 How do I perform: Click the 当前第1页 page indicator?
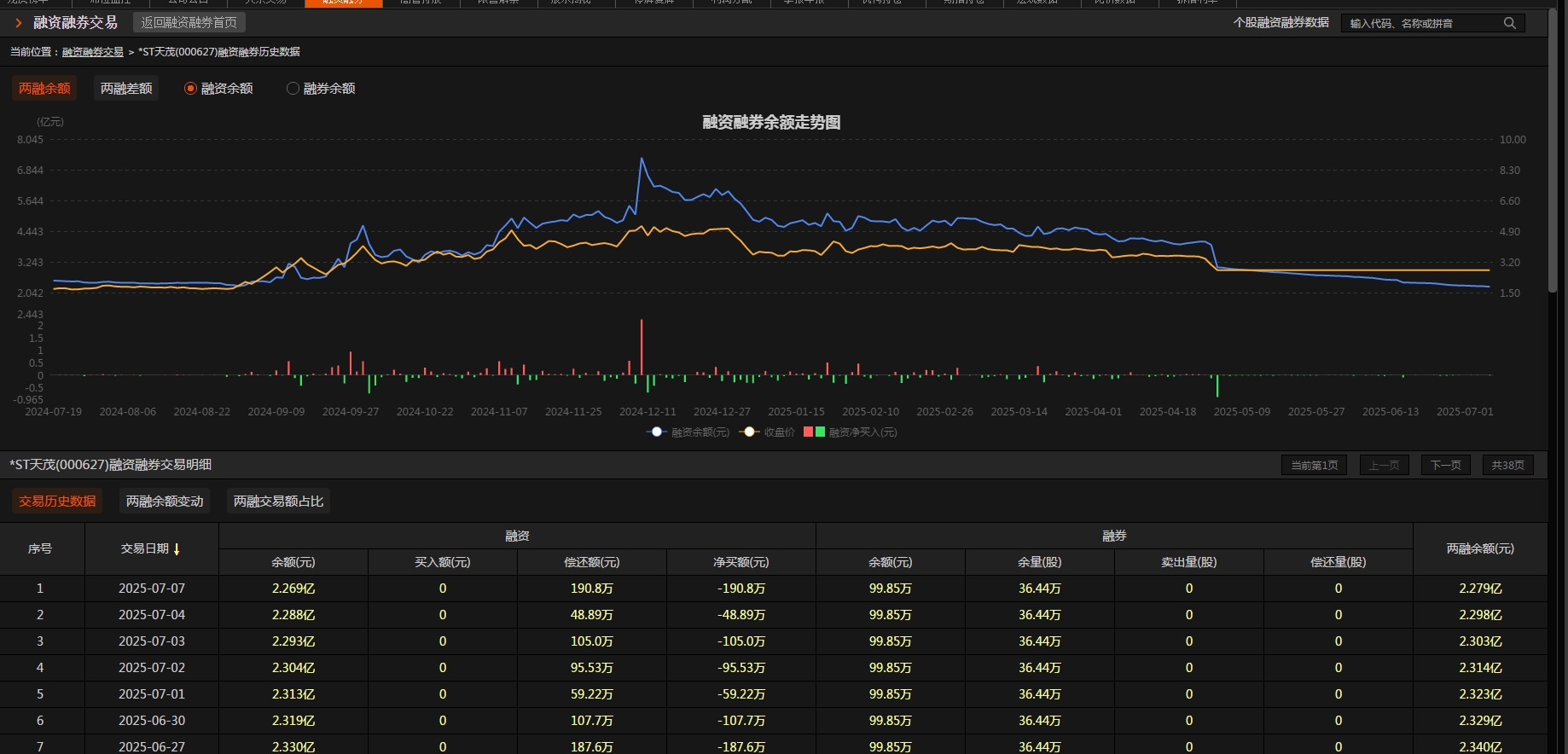coord(1314,465)
